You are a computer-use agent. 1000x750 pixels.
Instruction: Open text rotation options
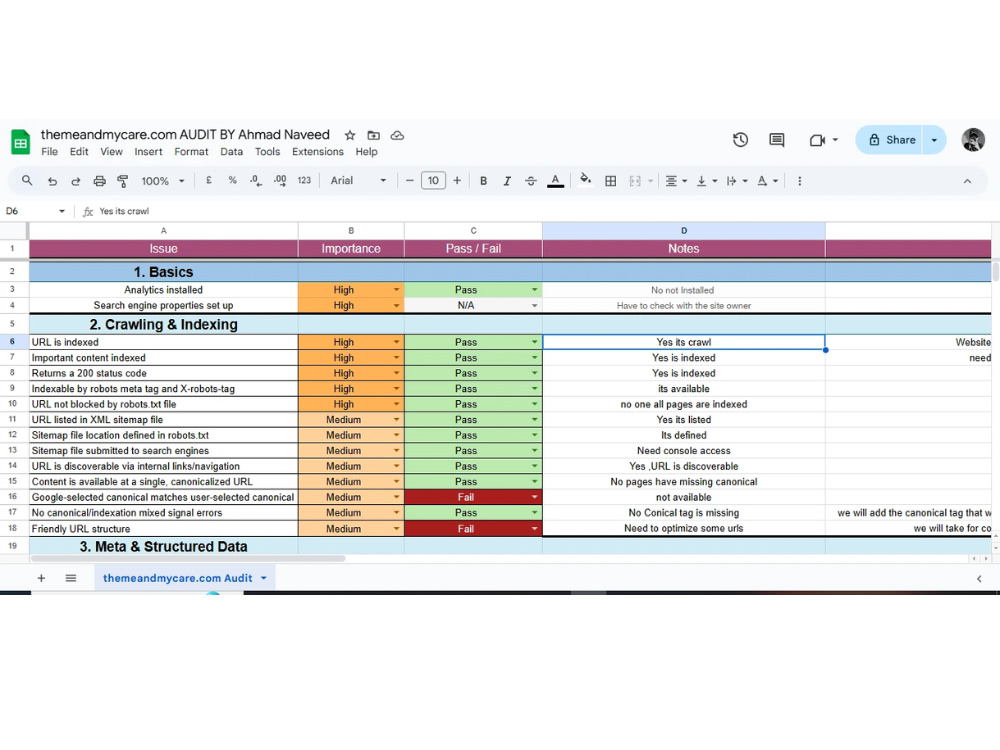tap(767, 180)
